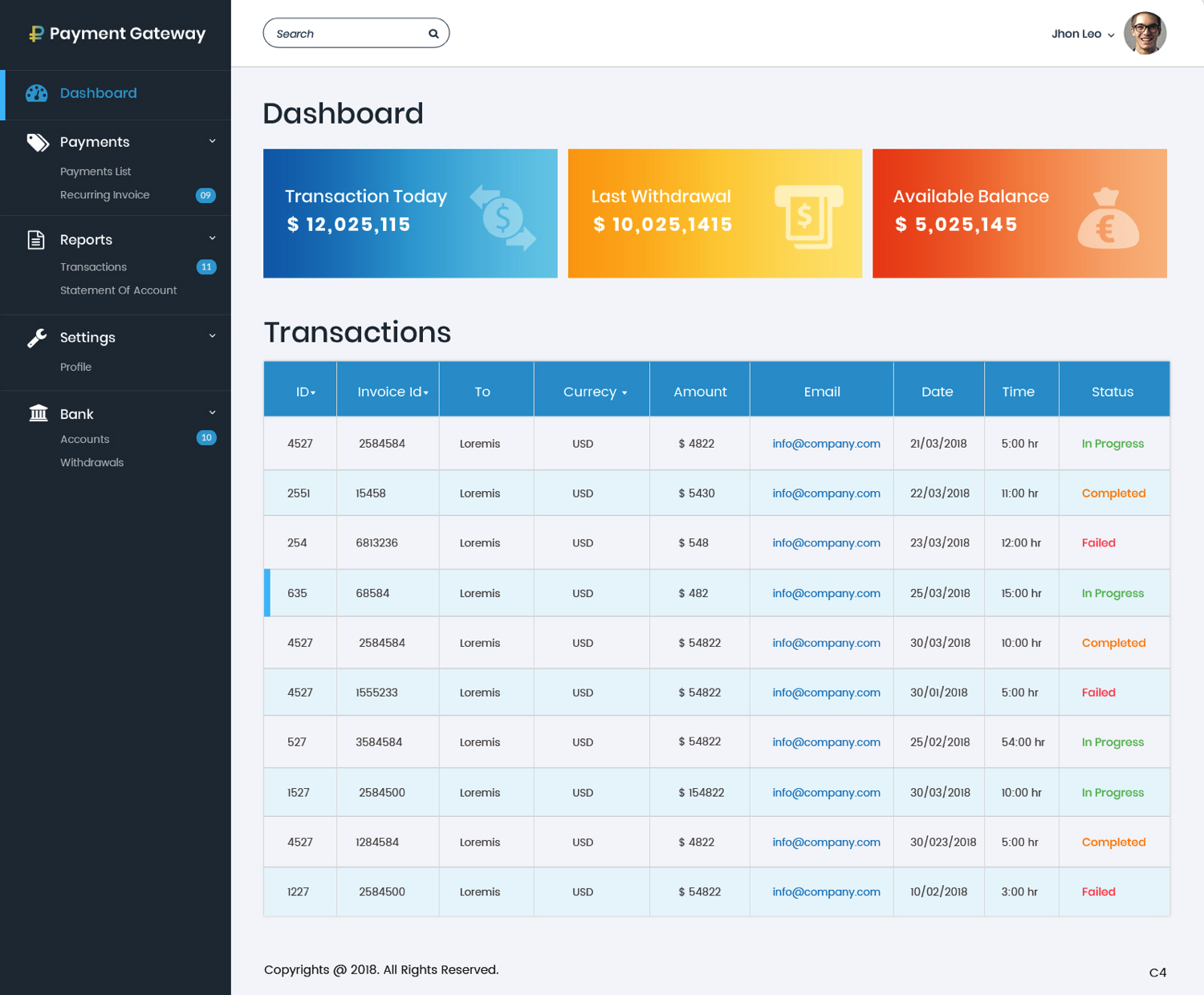The width and height of the screenshot is (1204, 995).
Task: Click into the Search input field
Action: [x=347, y=34]
